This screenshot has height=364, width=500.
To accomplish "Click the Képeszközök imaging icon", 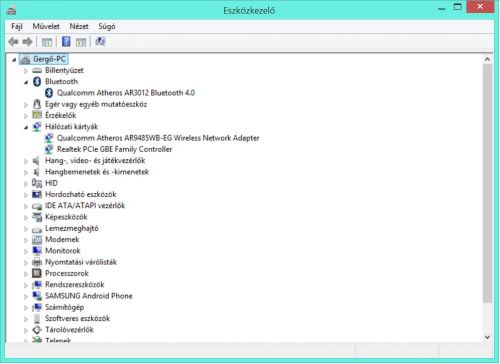I will pyautogui.click(x=37, y=217).
